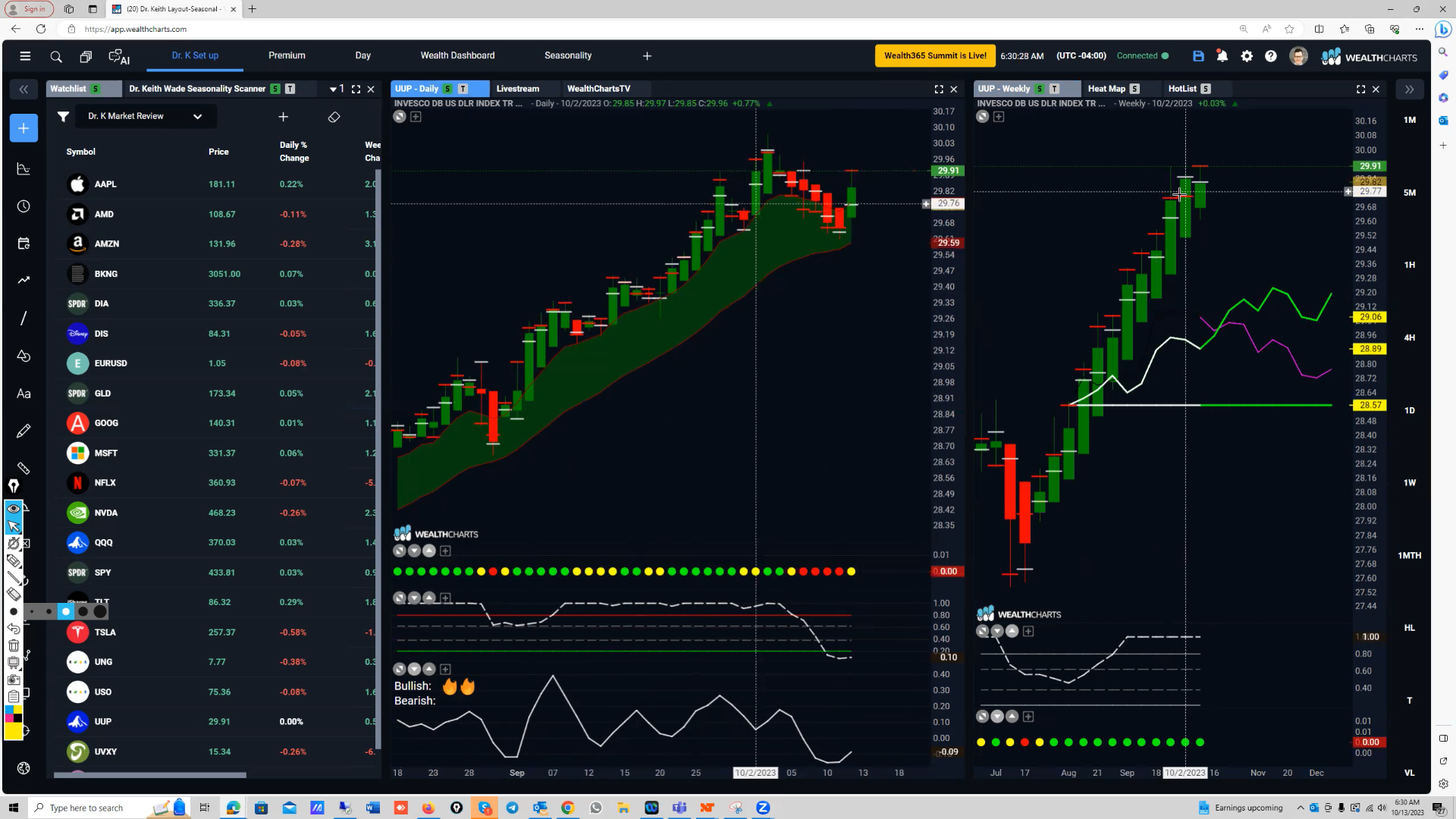Image resolution: width=1456 pixels, height=819 pixels.
Task: Switch to the Day layout tab
Action: [362, 56]
